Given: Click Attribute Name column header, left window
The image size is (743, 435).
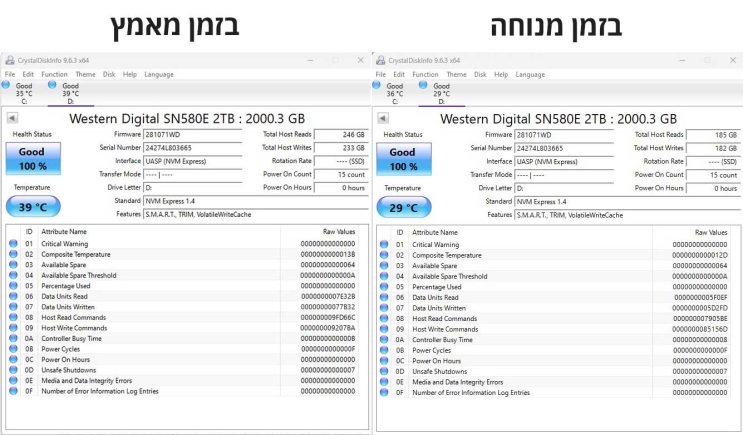Looking at the screenshot, I should click(64, 232).
